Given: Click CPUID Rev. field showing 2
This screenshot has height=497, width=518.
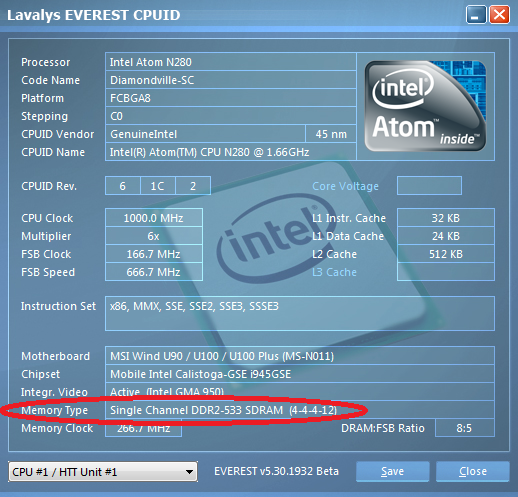Looking at the screenshot, I should click(x=193, y=186).
